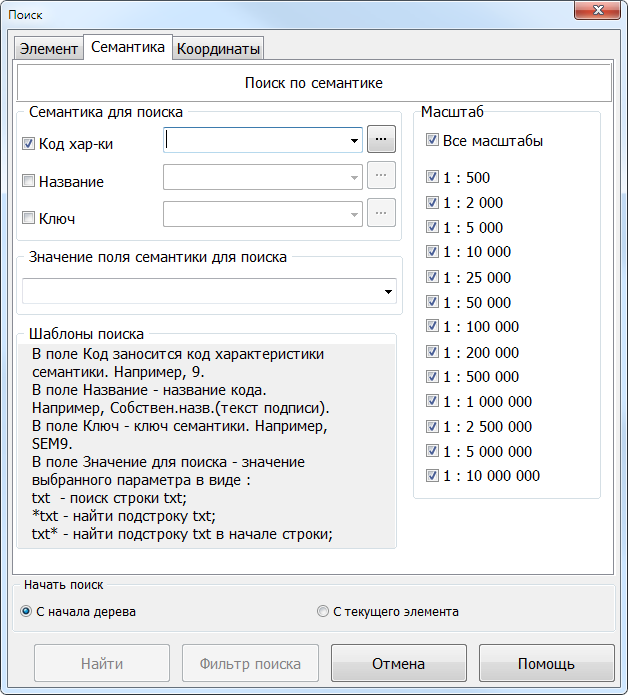Choose the С начала дерева radio option
The width and height of the screenshot is (628, 695).
pos(26,612)
